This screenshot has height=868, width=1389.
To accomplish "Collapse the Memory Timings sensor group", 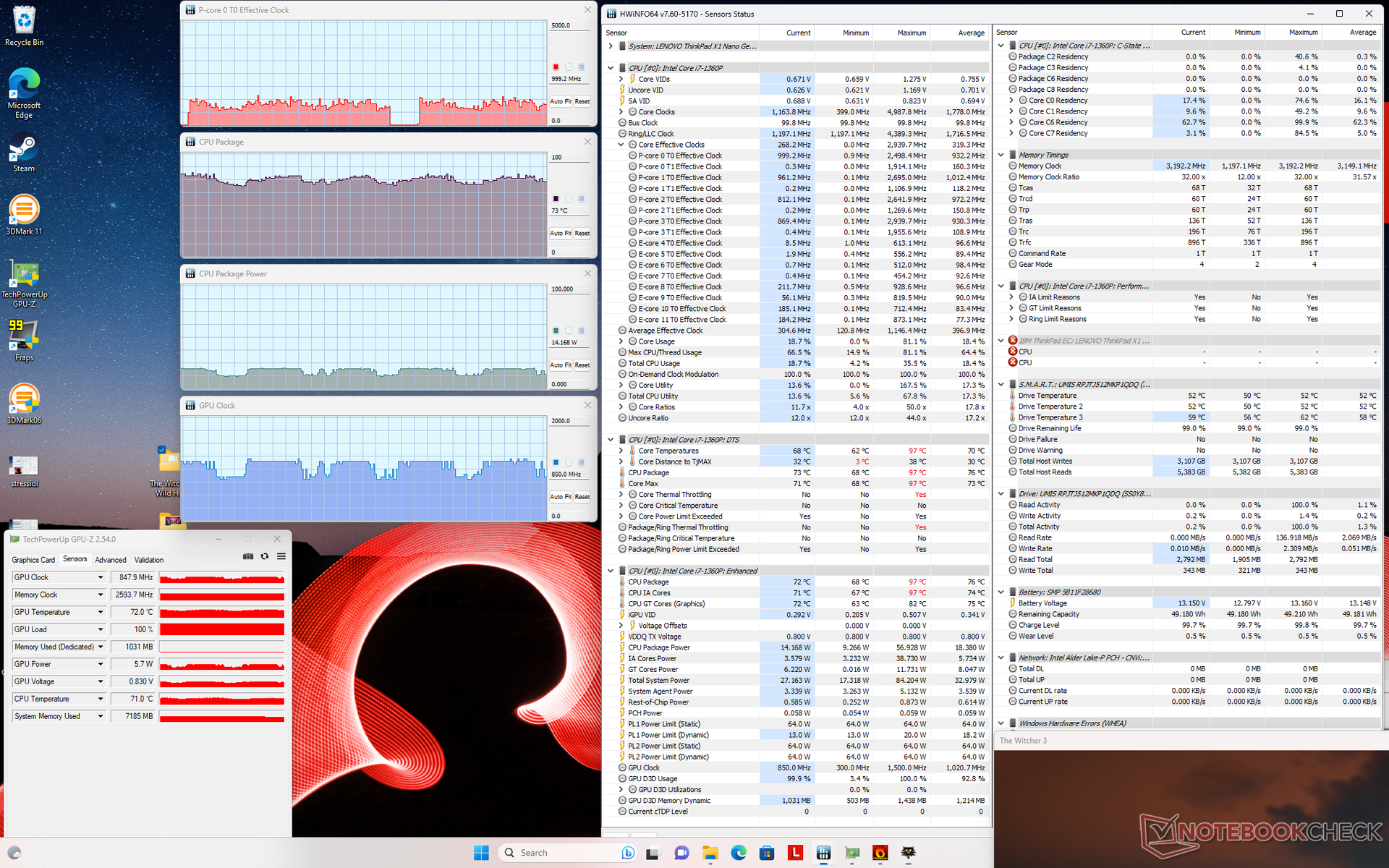I will pos(1001,155).
